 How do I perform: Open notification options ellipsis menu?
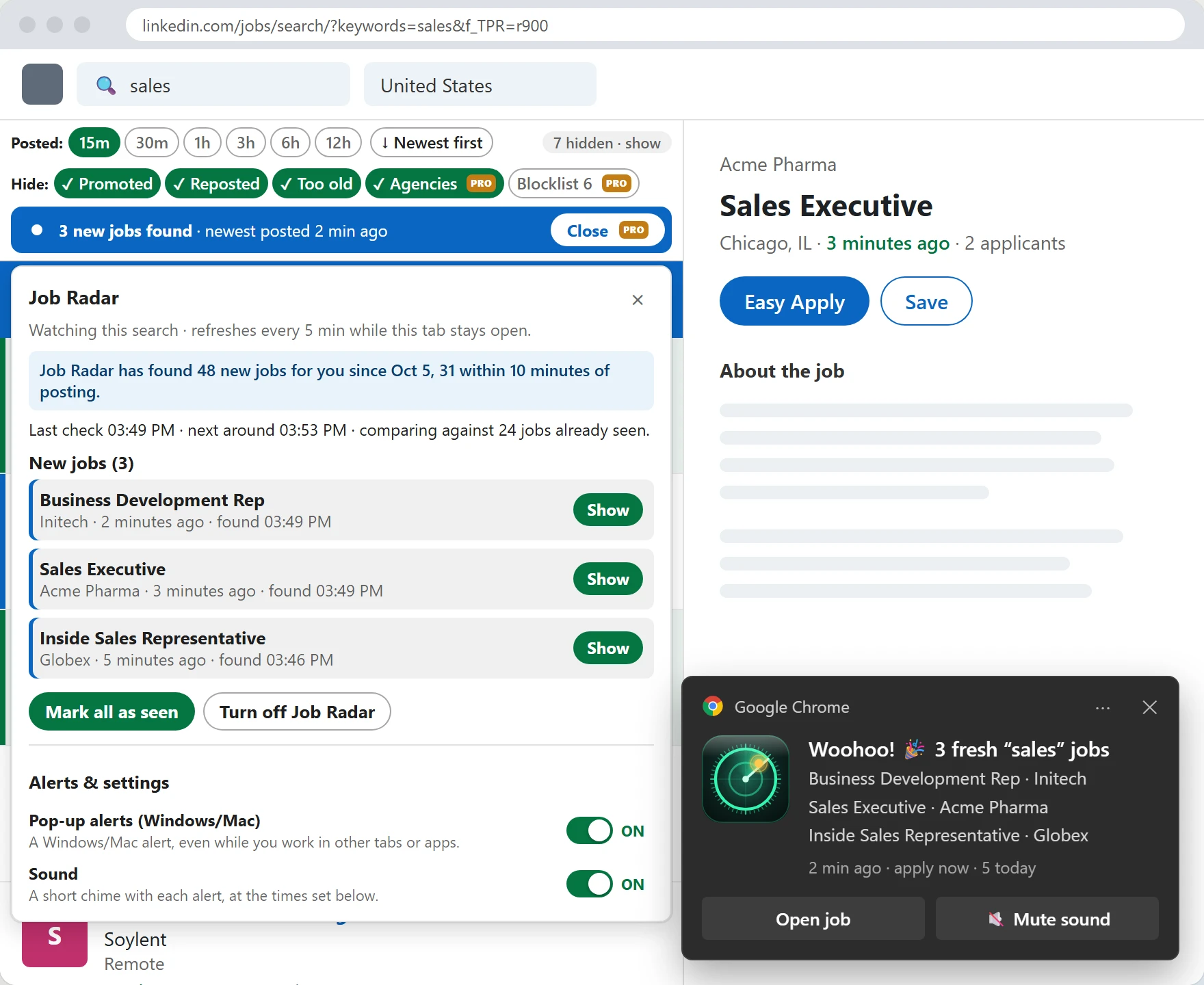(1103, 708)
